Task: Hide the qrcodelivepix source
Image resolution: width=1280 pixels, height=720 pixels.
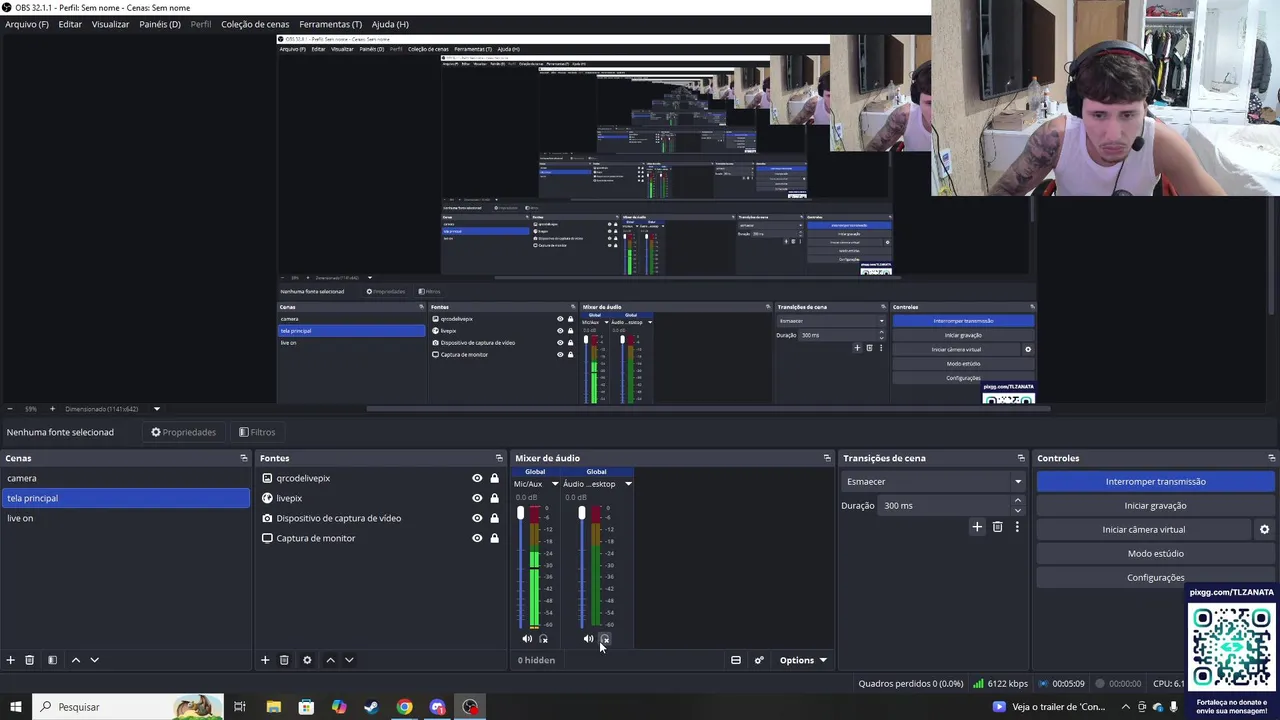Action: [477, 478]
